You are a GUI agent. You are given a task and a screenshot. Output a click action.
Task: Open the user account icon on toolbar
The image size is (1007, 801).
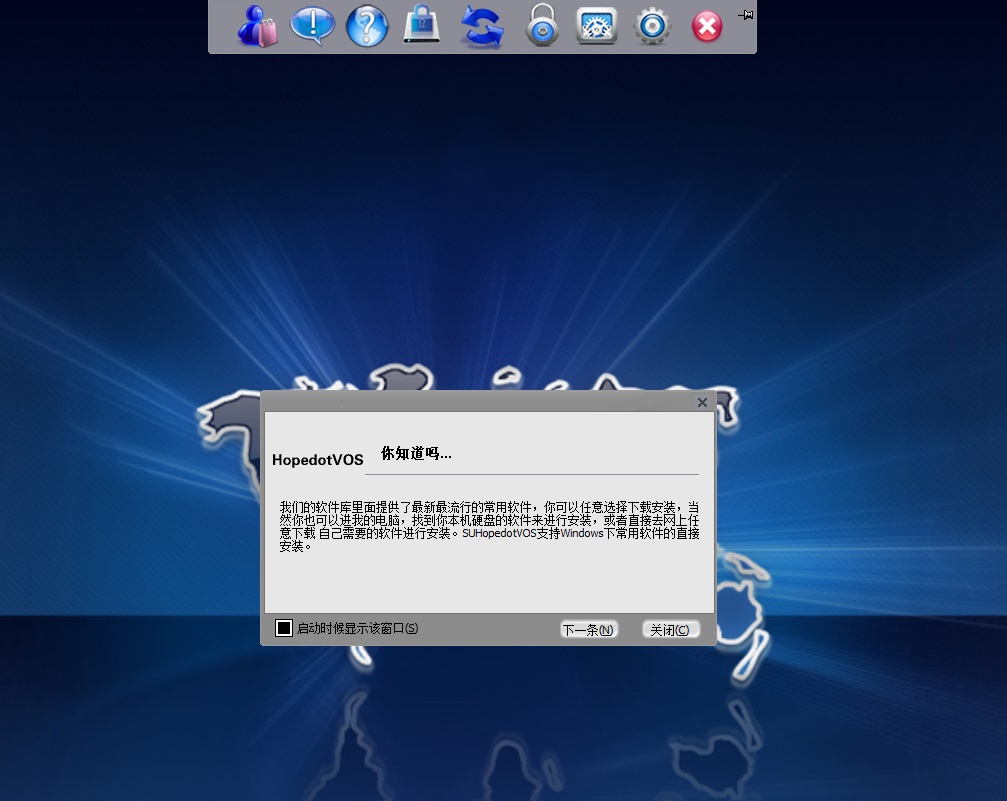click(258, 26)
